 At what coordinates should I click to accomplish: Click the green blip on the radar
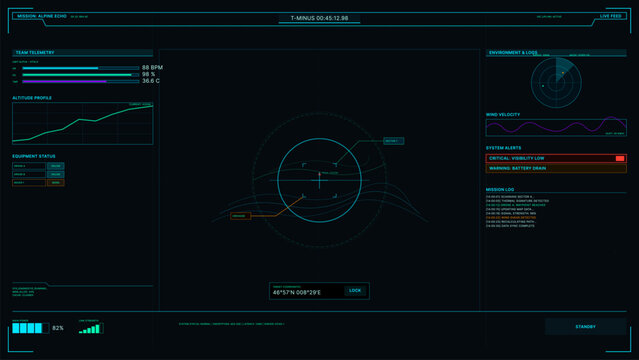543,86
